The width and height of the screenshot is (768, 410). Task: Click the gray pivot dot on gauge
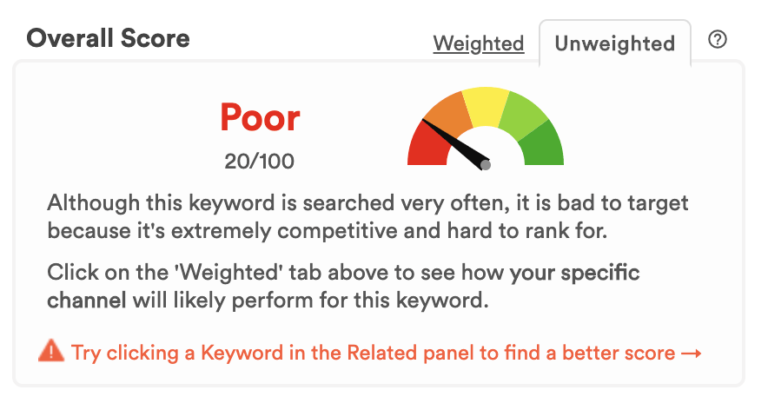(x=485, y=165)
